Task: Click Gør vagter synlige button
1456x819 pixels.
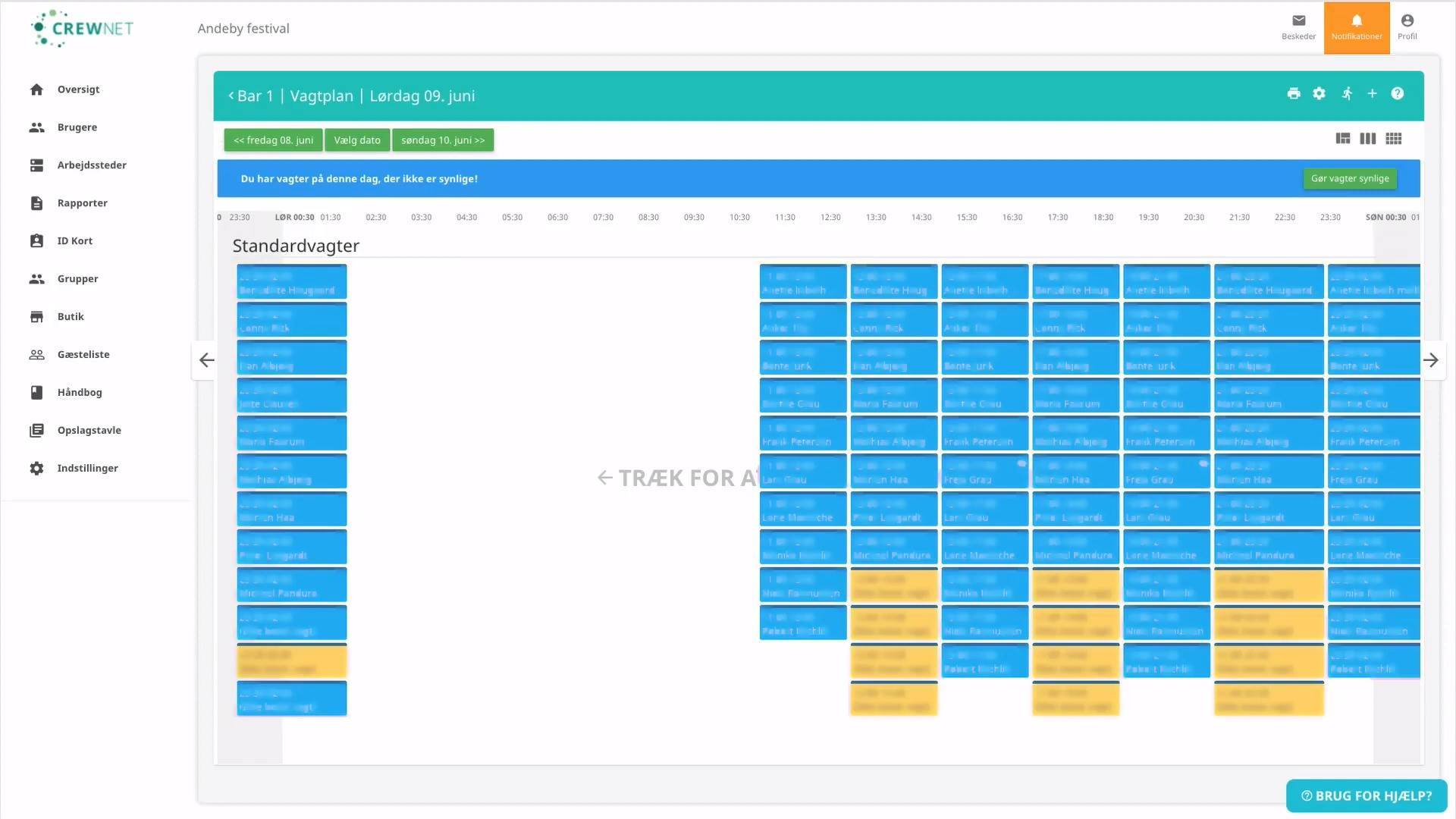Action: click(1350, 179)
